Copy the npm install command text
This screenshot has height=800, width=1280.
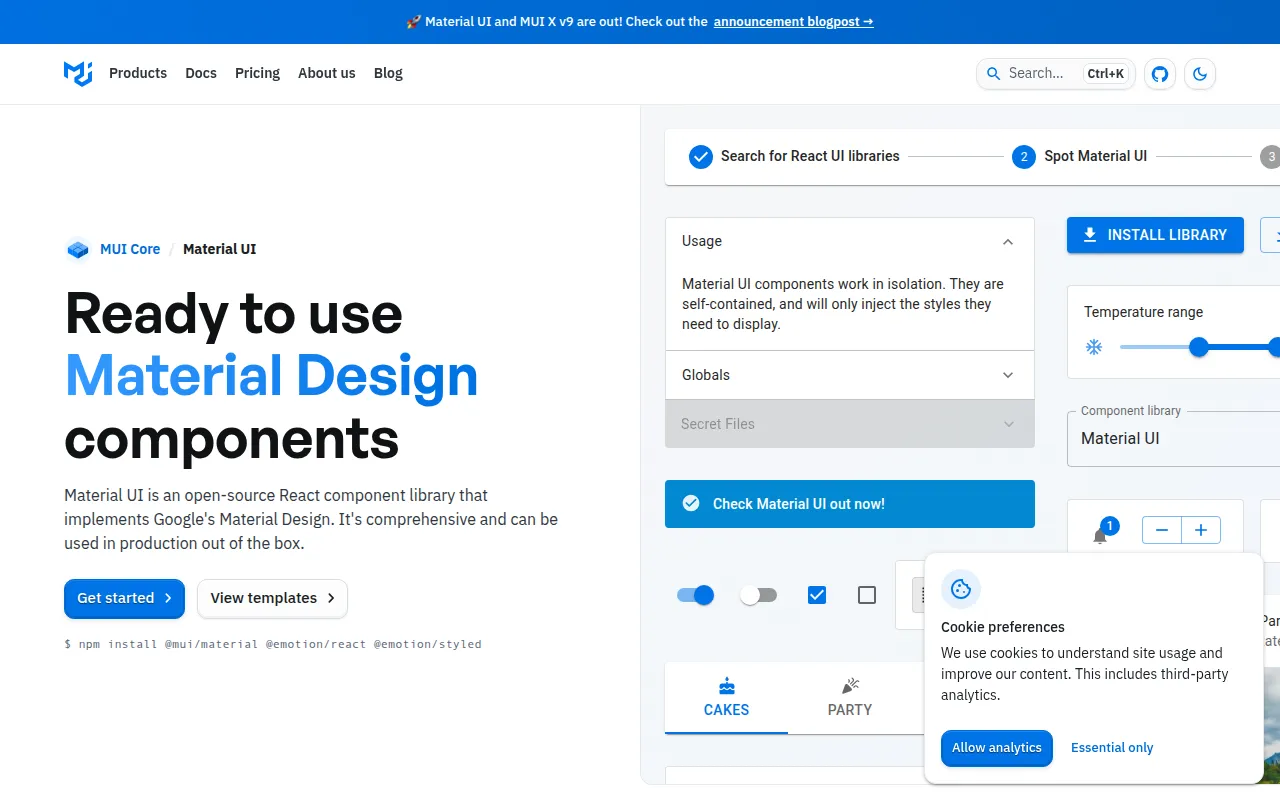pos(273,644)
